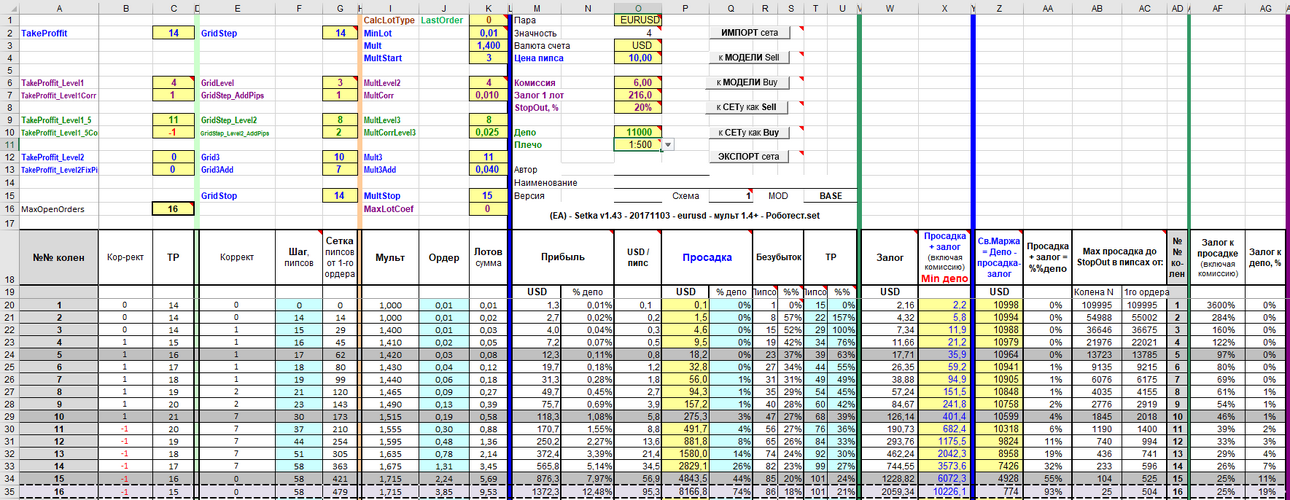Select the Min депо value 10226,1
The width and height of the screenshot is (1290, 500).
tap(944, 492)
